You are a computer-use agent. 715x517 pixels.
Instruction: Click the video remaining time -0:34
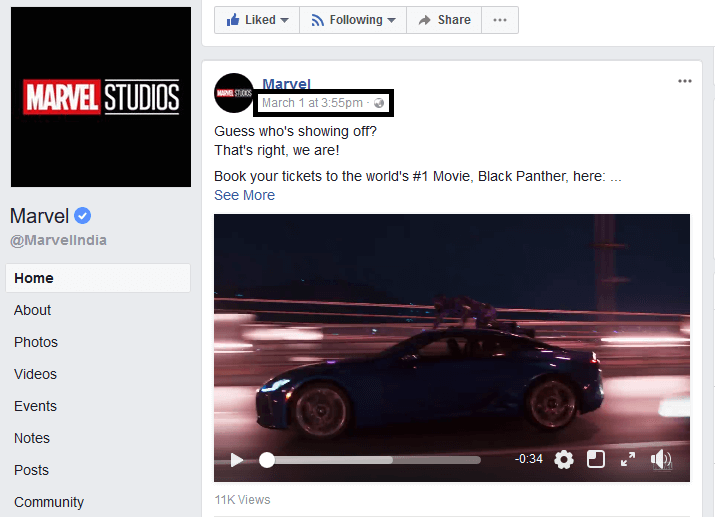pos(528,459)
